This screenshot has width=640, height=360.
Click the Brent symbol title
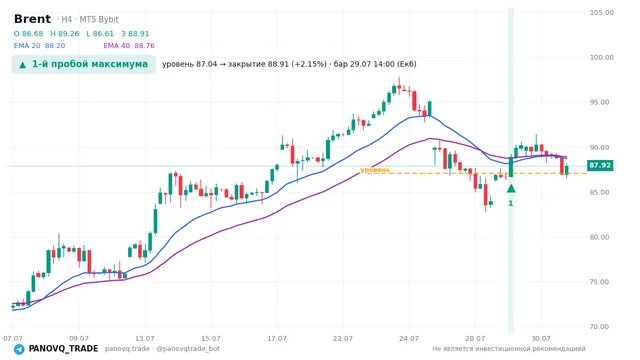(32, 19)
